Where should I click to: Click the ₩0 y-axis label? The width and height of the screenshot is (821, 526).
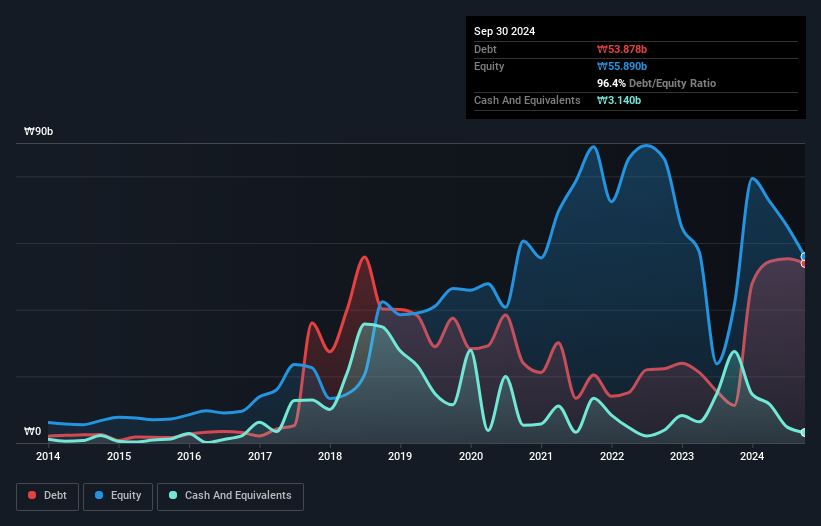[32, 431]
